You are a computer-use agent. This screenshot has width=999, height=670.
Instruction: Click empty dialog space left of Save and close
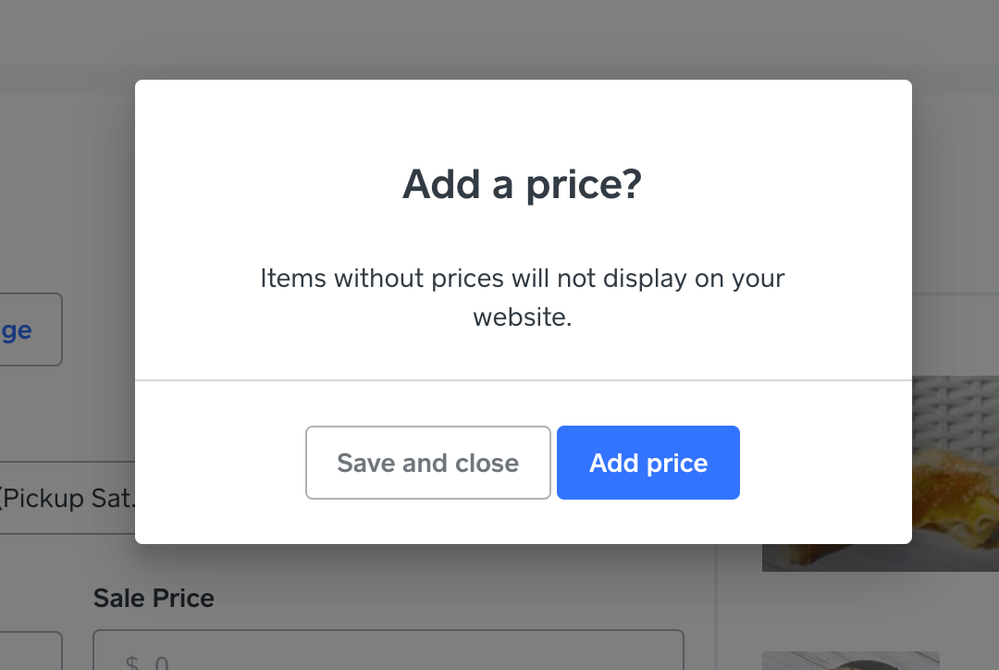coord(220,463)
